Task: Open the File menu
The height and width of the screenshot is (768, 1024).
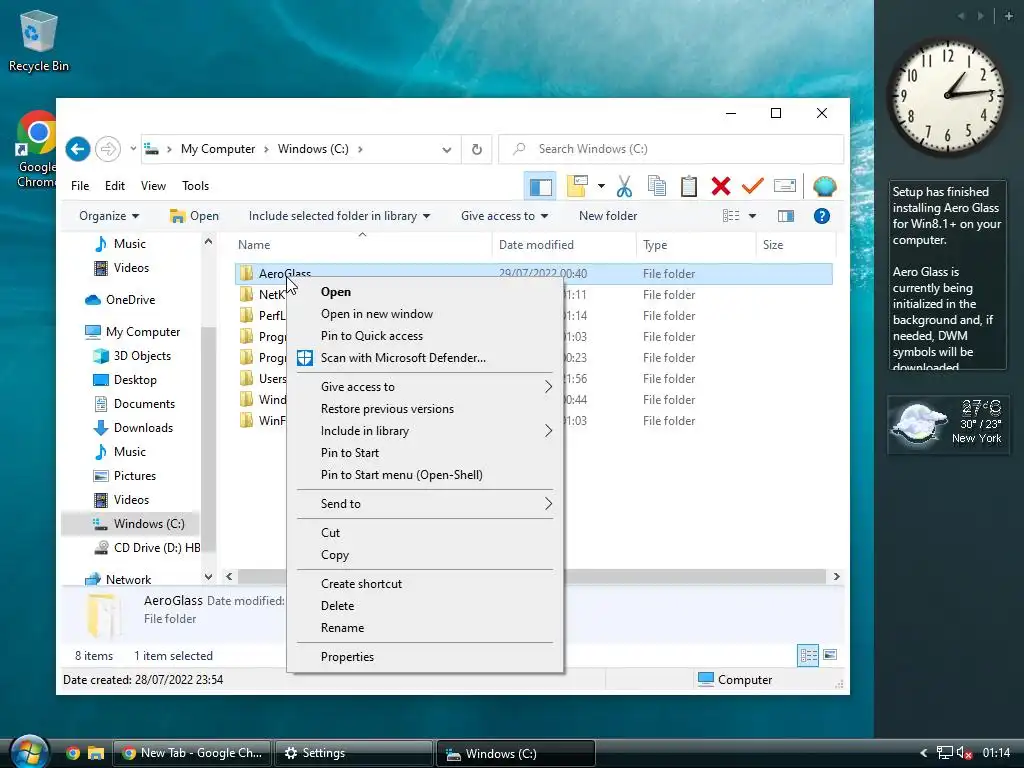Action: (x=80, y=186)
